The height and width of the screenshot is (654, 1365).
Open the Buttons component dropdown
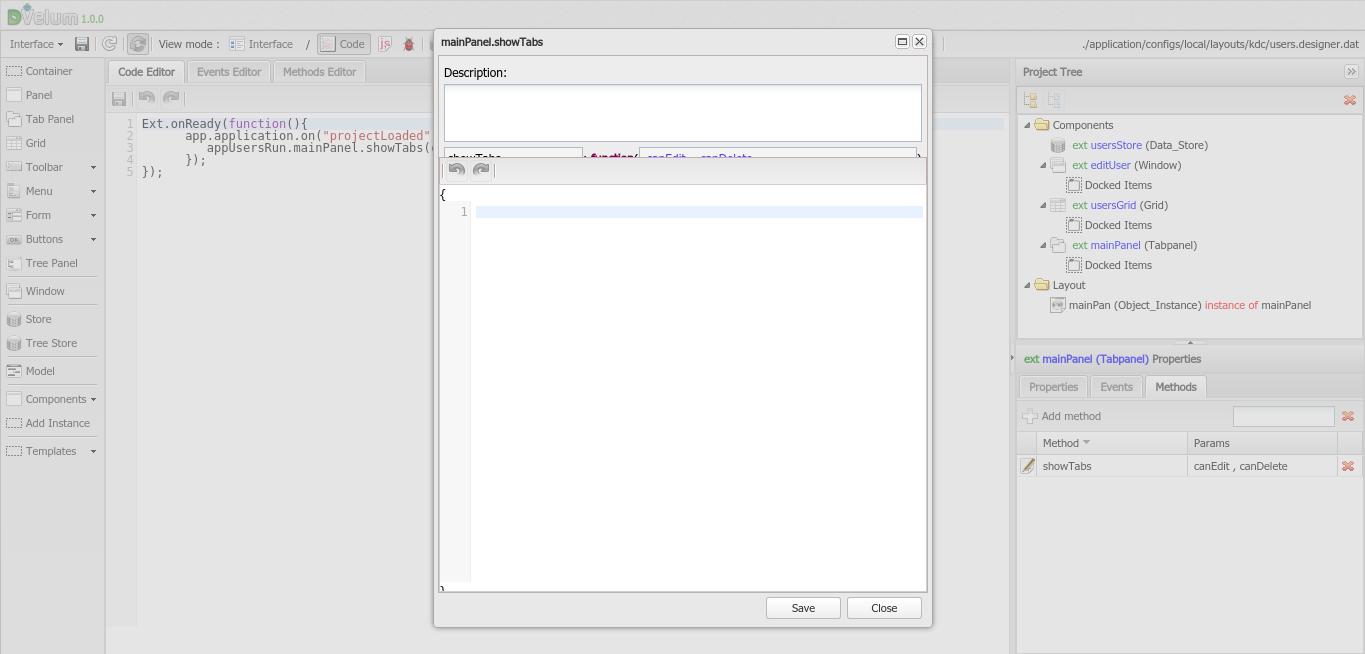(x=51, y=239)
